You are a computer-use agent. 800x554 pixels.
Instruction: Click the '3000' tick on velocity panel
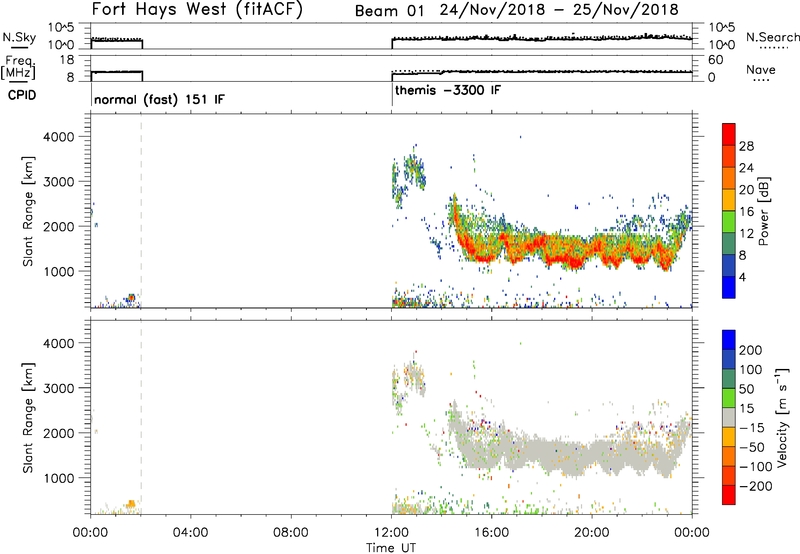click(x=59, y=388)
